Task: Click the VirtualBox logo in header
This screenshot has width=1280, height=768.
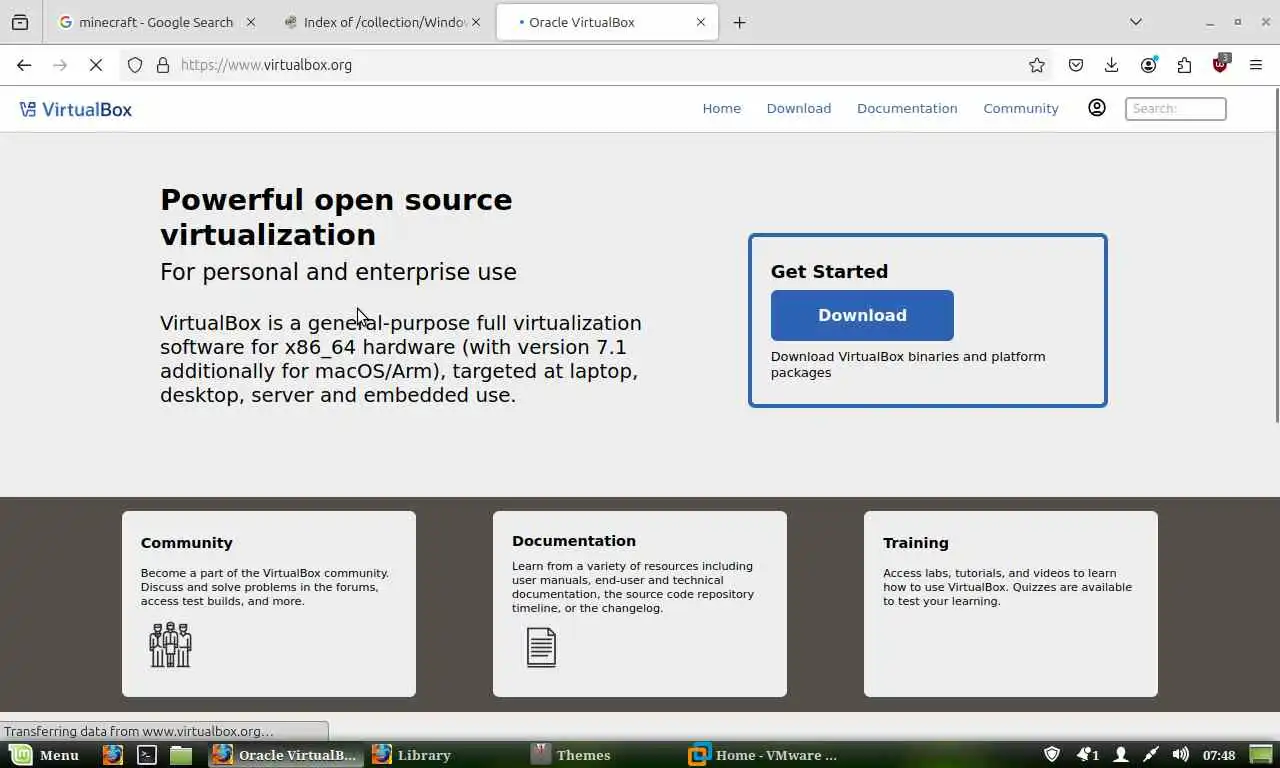Action: pyautogui.click(x=76, y=109)
